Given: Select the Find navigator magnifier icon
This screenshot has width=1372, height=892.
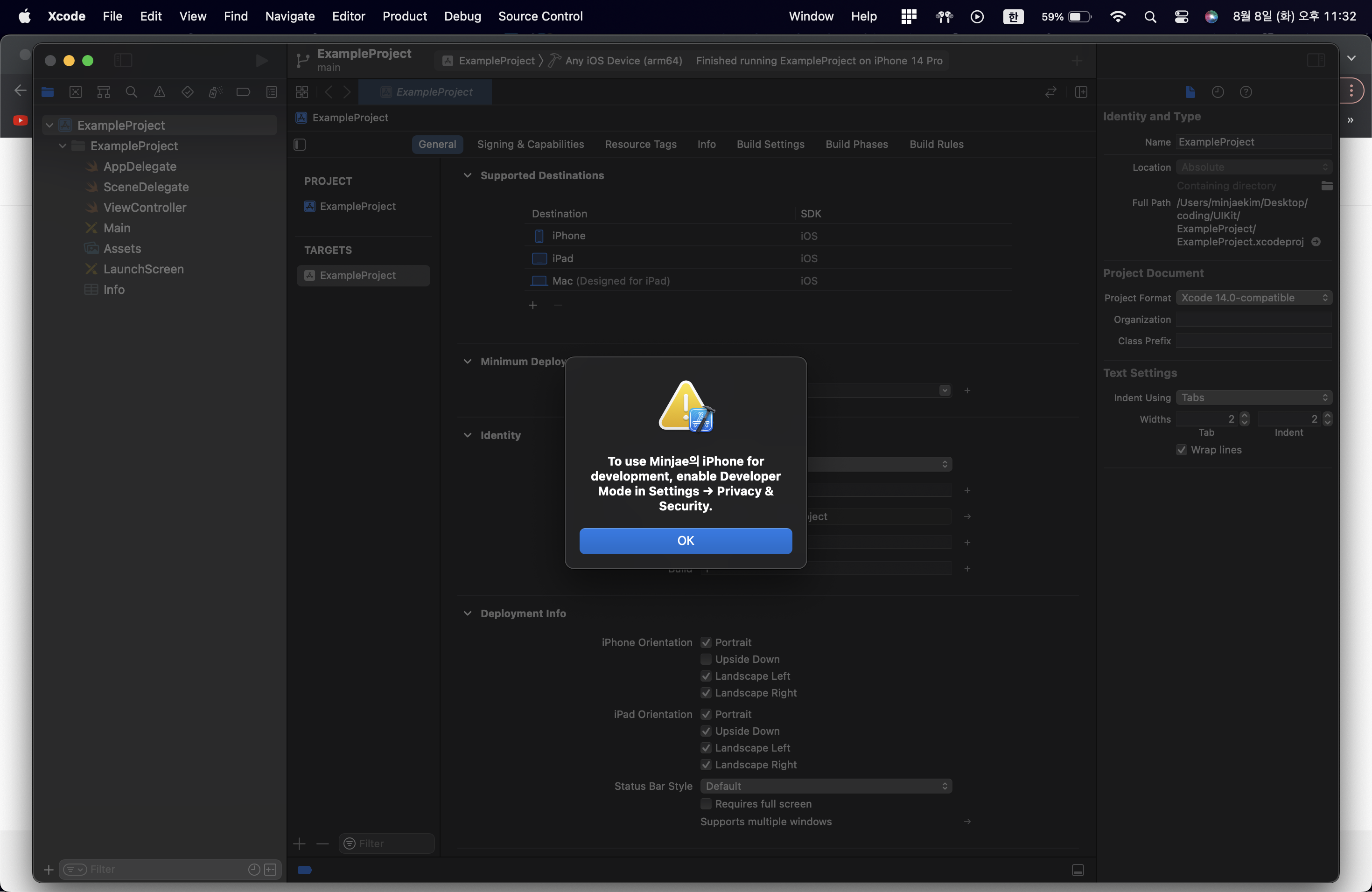Looking at the screenshot, I should (132, 92).
